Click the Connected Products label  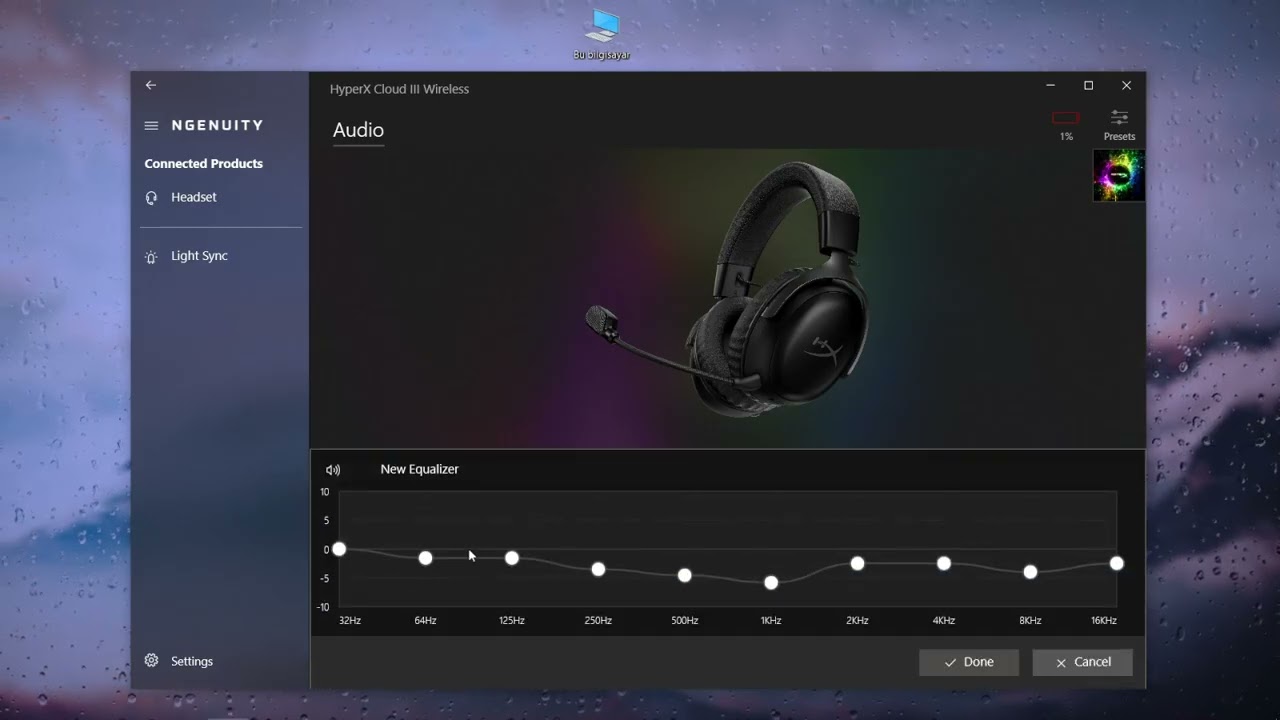pos(203,163)
